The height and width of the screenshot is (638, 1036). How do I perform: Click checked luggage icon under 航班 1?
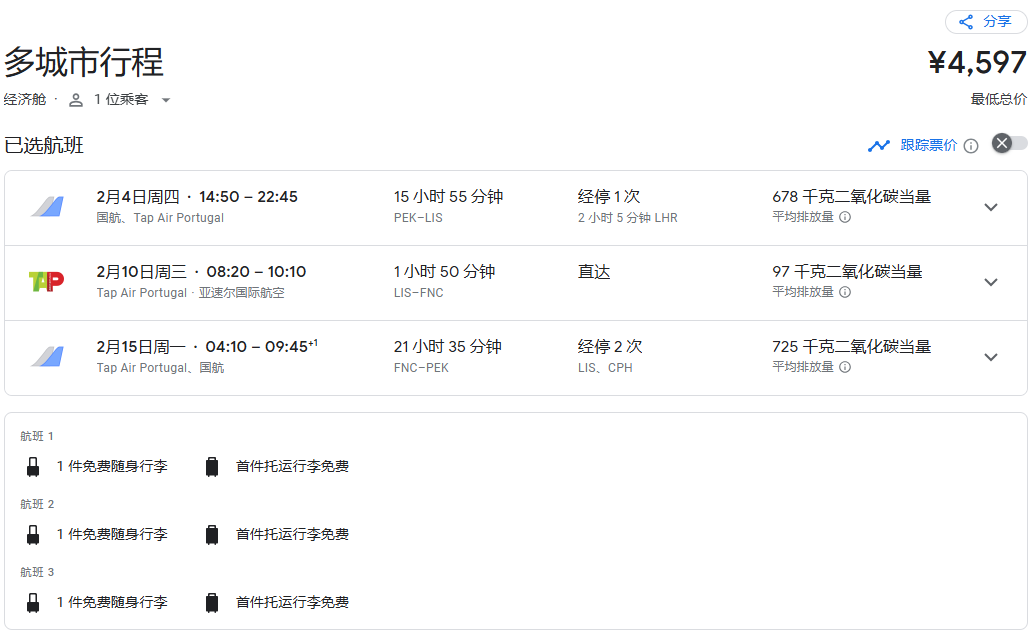[x=211, y=467]
